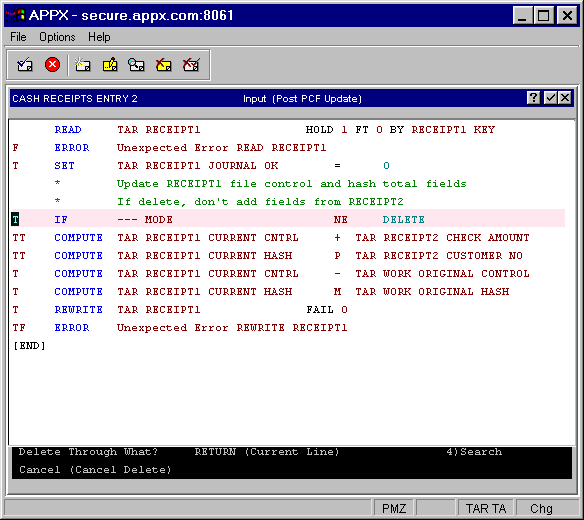Click 'TAR WORK ORIGINAL CONTROL' operand
The height and width of the screenshot is (520, 584).
pos(442,273)
